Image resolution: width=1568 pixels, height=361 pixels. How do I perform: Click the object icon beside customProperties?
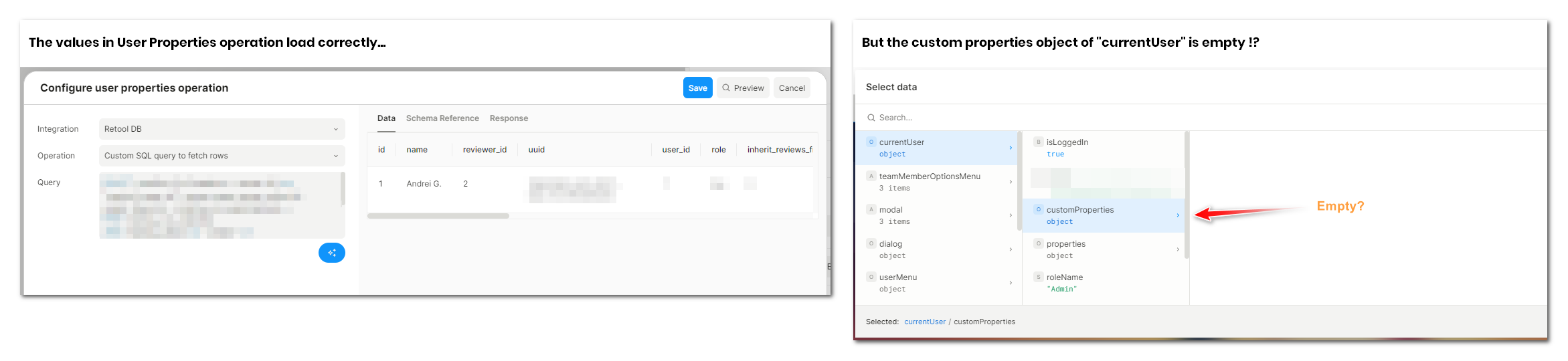[1038, 209]
